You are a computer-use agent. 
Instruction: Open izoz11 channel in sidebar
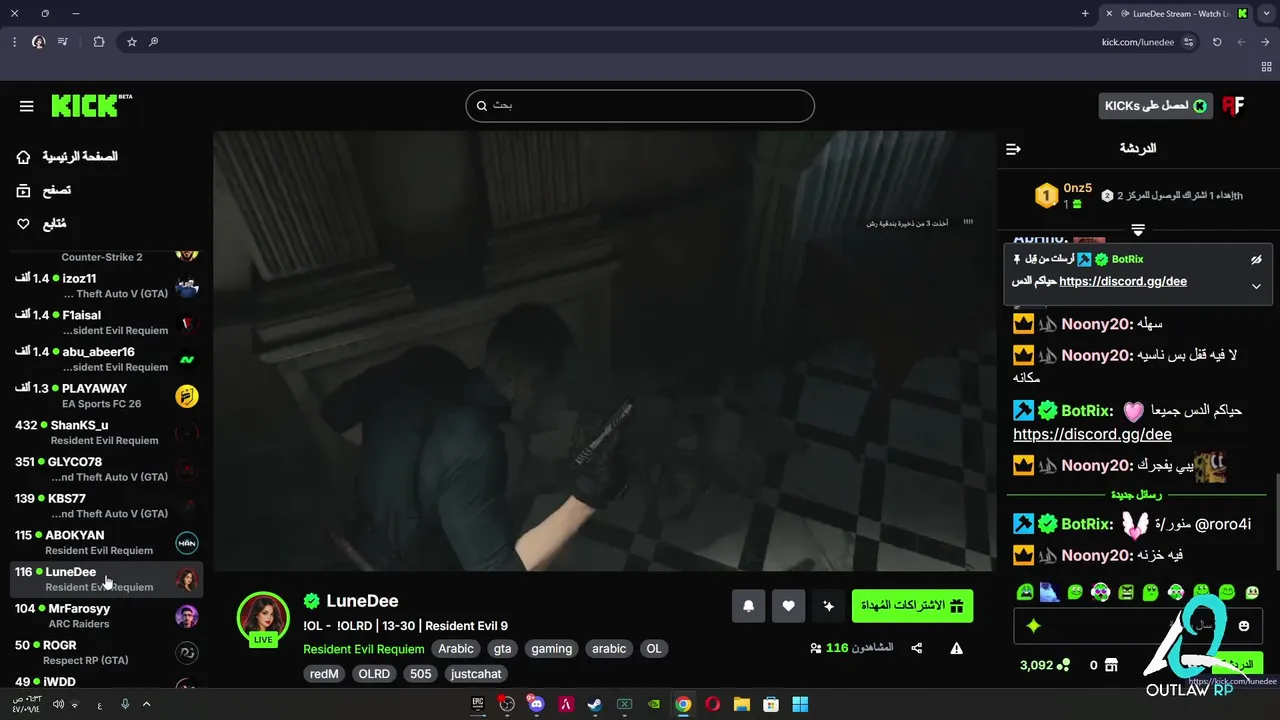(x=106, y=286)
